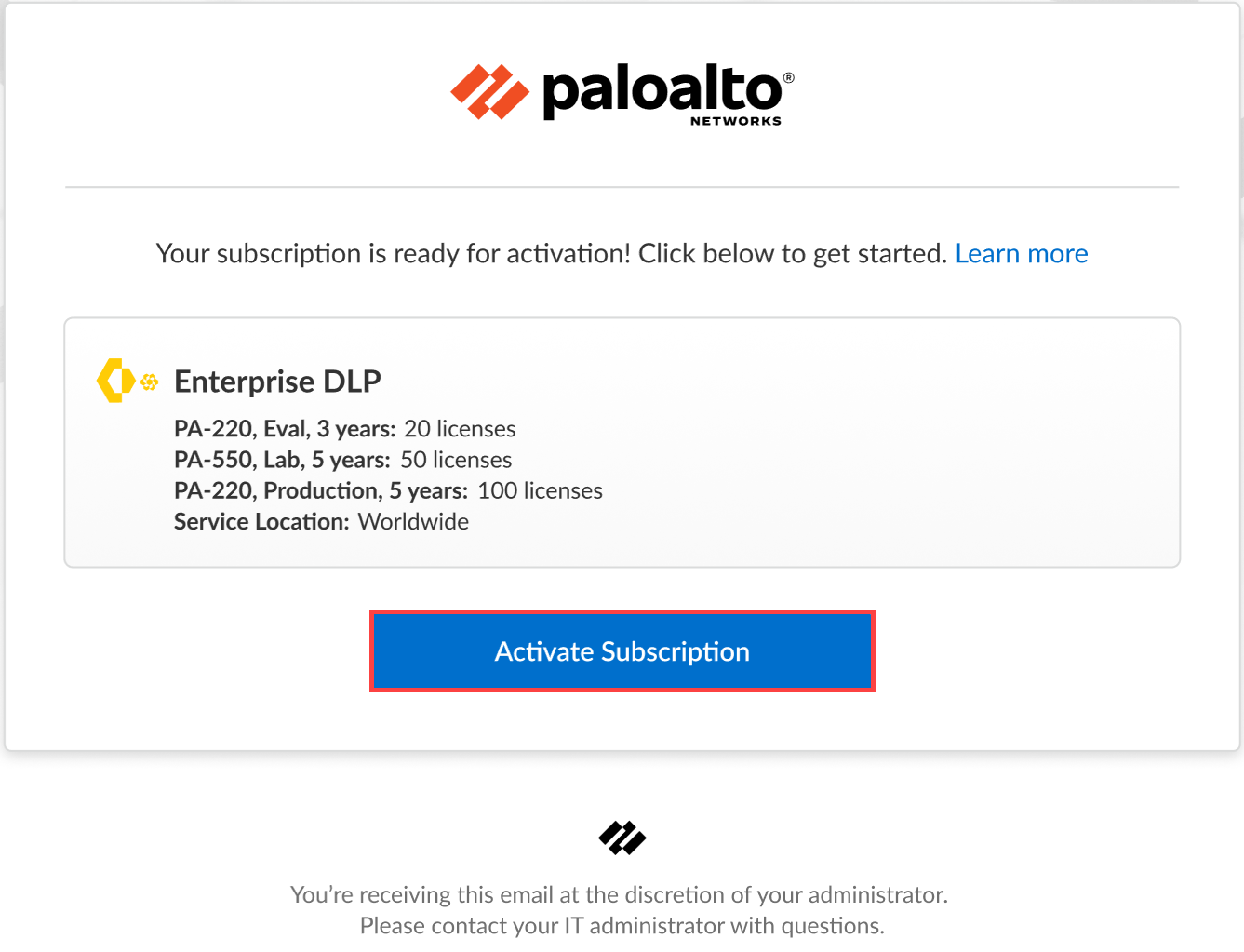Open the Learn more link
Image resolution: width=1244 pixels, height=952 pixels.
click(1021, 253)
